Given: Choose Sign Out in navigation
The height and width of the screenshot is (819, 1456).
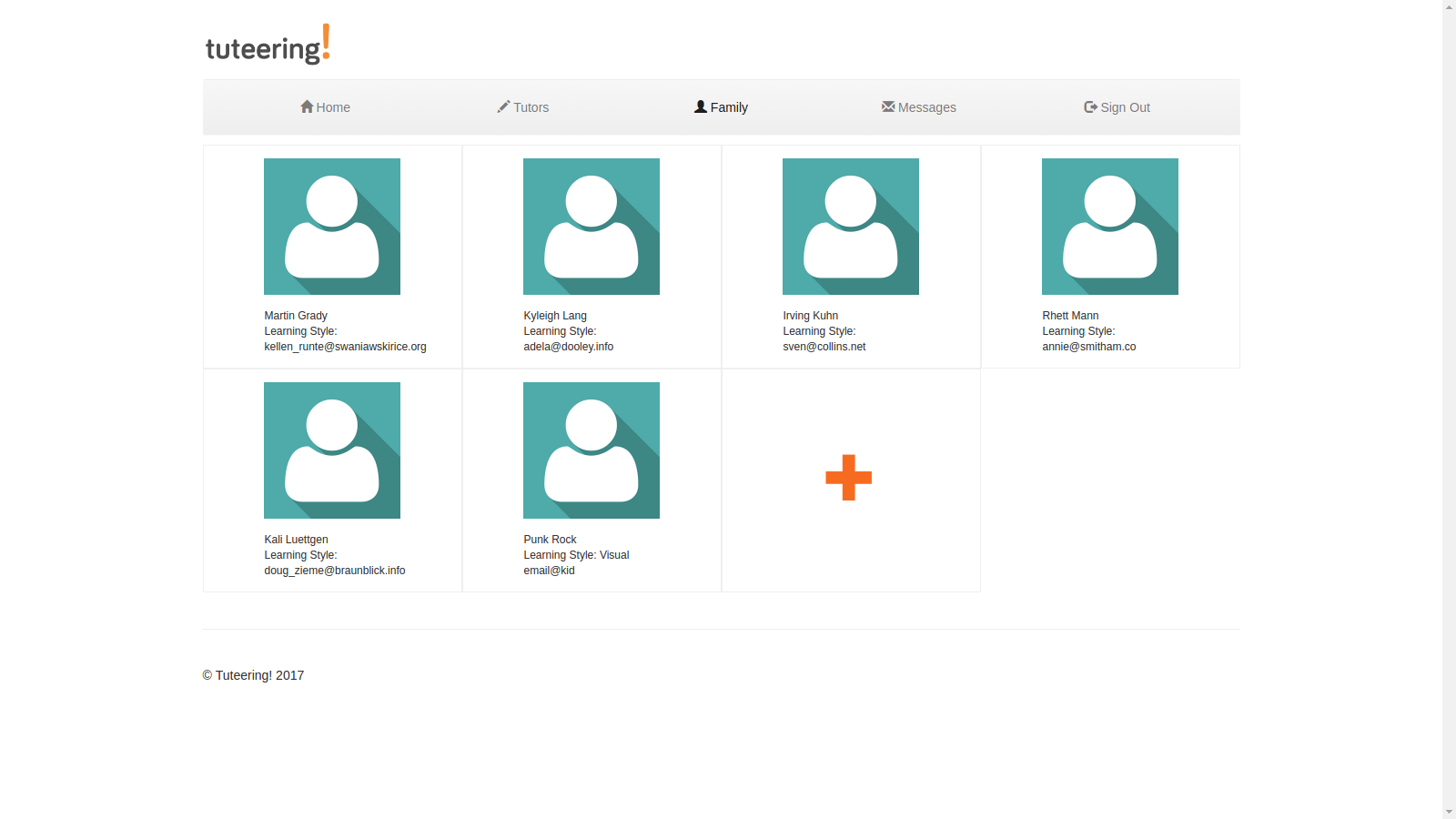Looking at the screenshot, I should tap(1117, 107).
